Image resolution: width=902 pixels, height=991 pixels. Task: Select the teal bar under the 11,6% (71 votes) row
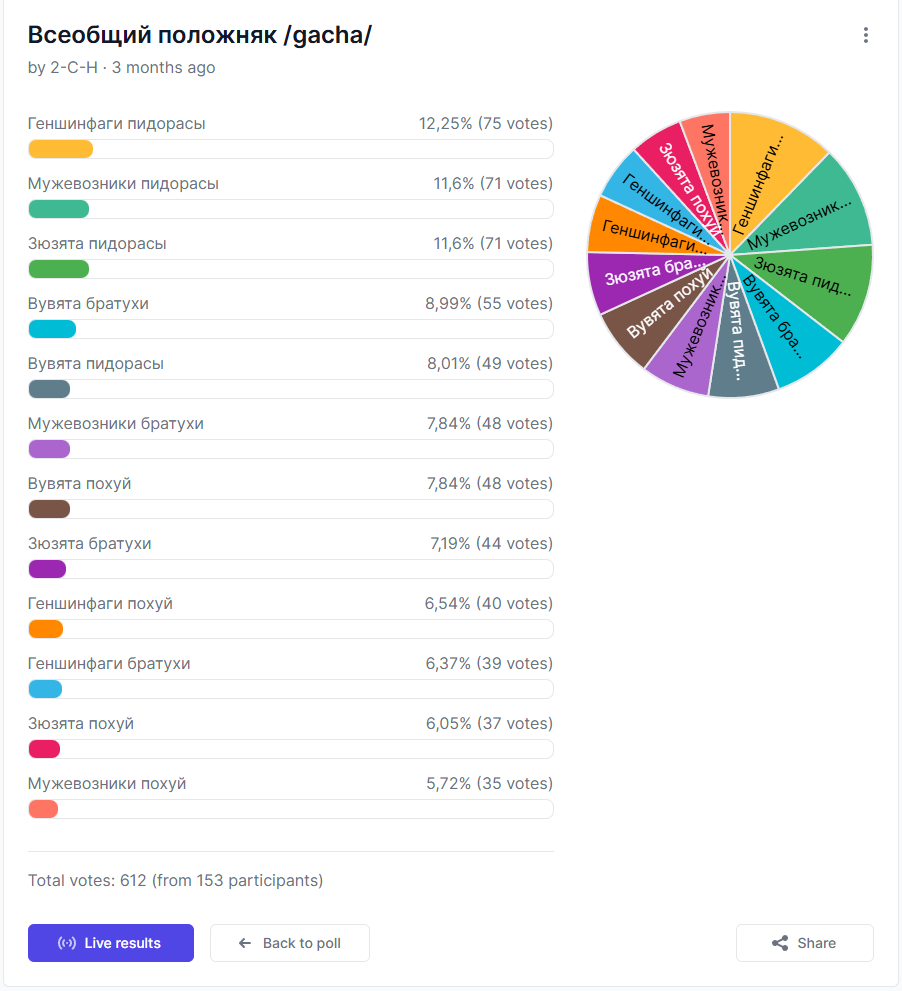coord(58,209)
